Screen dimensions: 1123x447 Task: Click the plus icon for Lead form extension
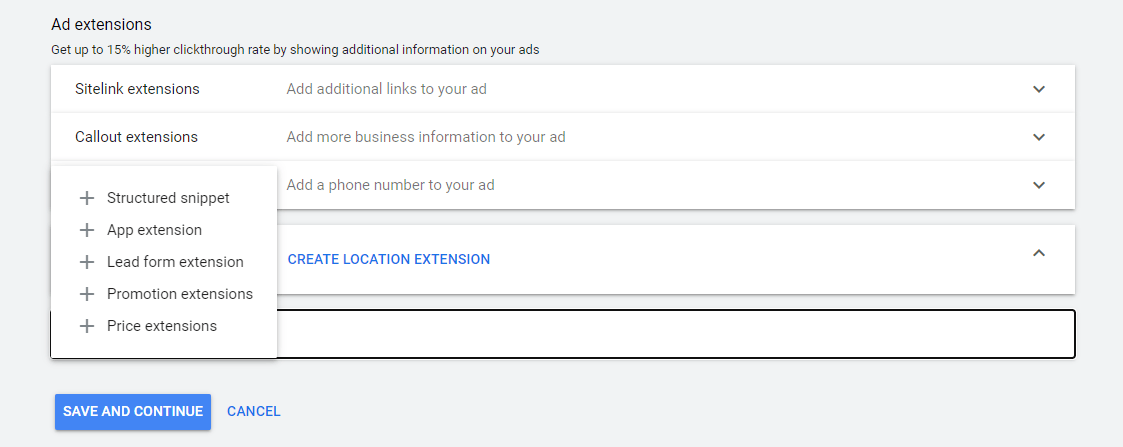coord(87,262)
